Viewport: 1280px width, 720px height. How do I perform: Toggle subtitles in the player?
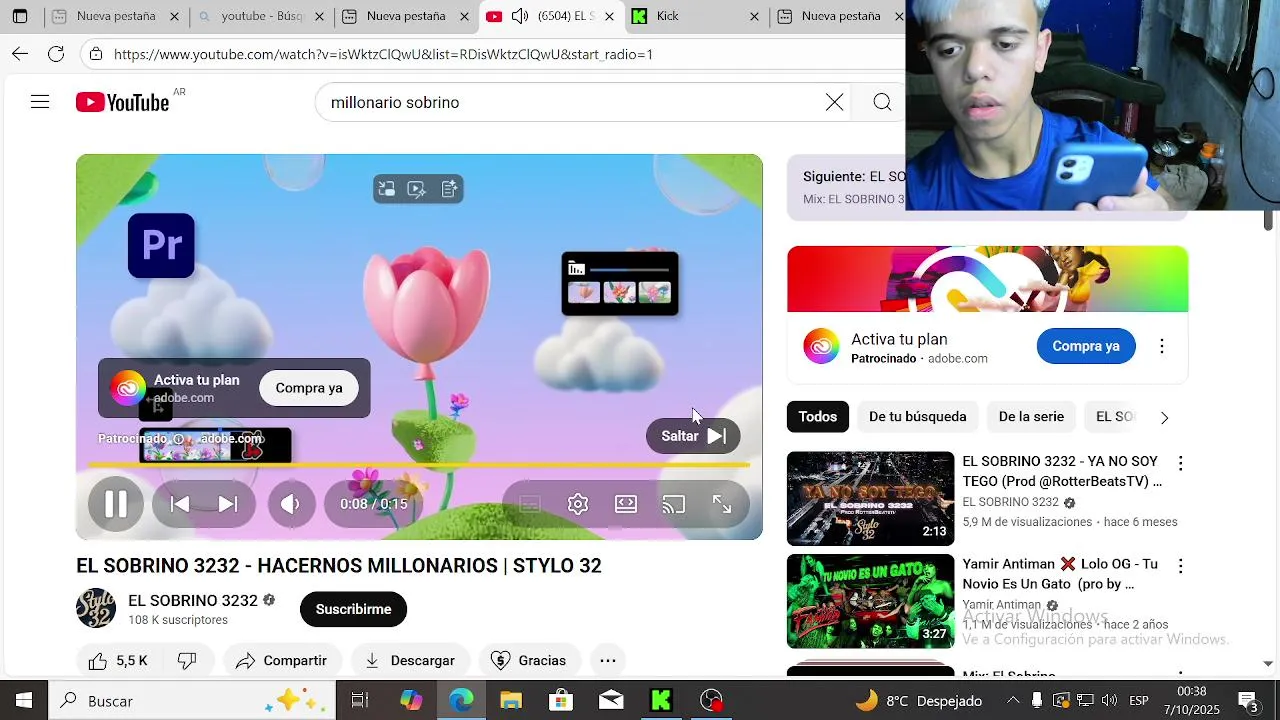[x=530, y=504]
